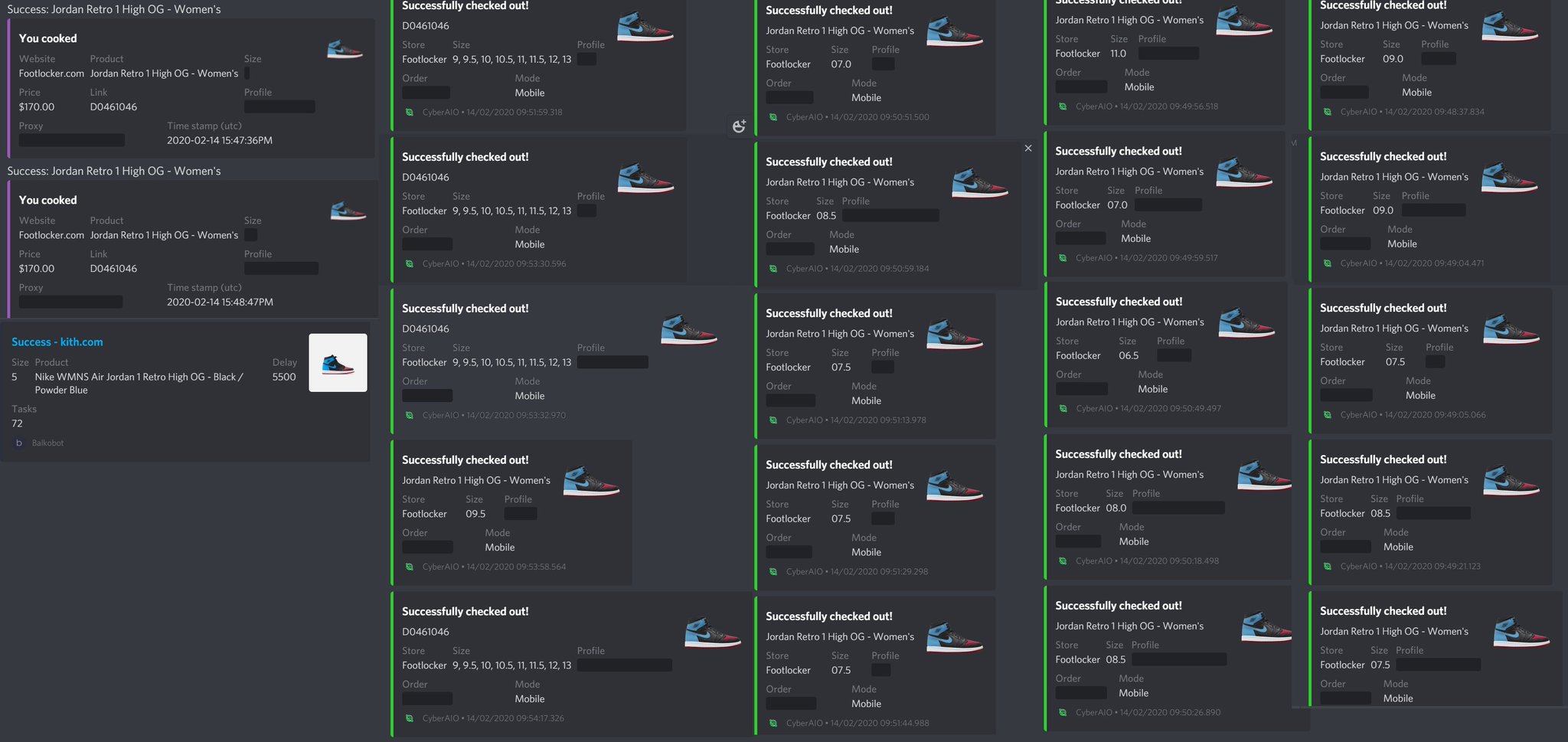1568x742 pixels.
Task: Click the '$170.00' price in the 15:48:47PM card
Action: point(37,269)
